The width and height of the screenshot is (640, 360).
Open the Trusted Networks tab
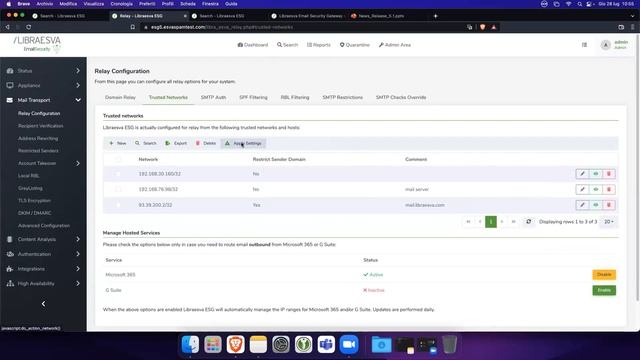pos(168,98)
